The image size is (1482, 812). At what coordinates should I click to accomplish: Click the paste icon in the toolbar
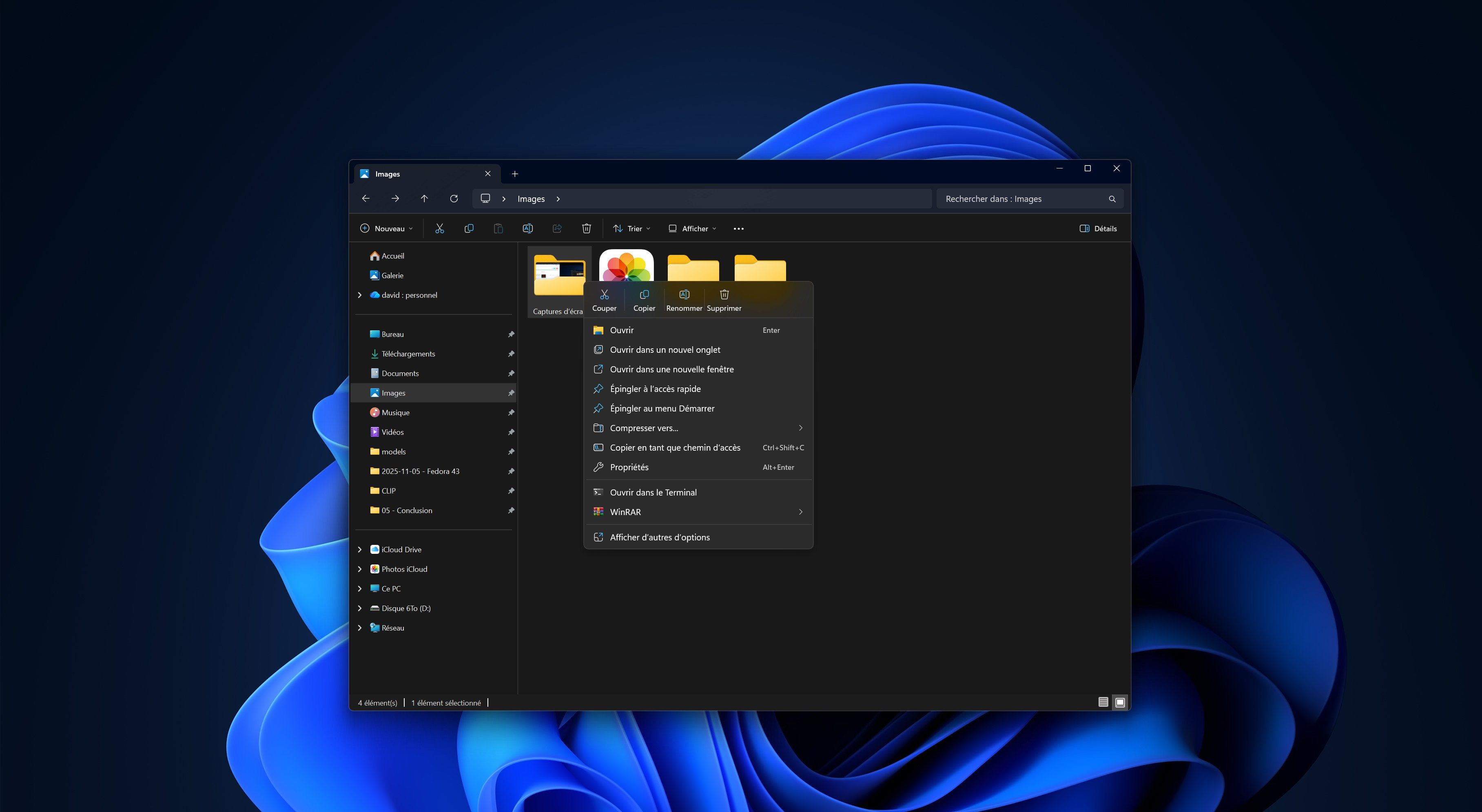[x=498, y=228]
